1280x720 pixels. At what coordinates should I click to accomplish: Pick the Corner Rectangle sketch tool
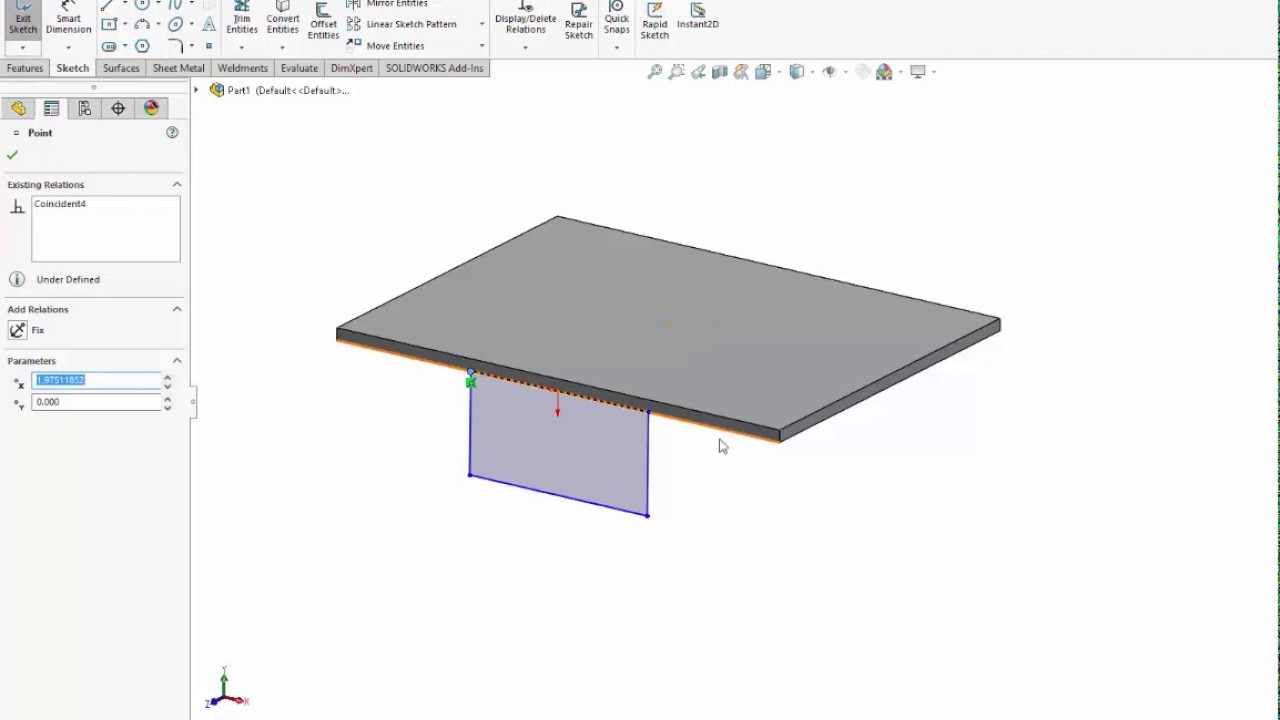click(x=109, y=24)
